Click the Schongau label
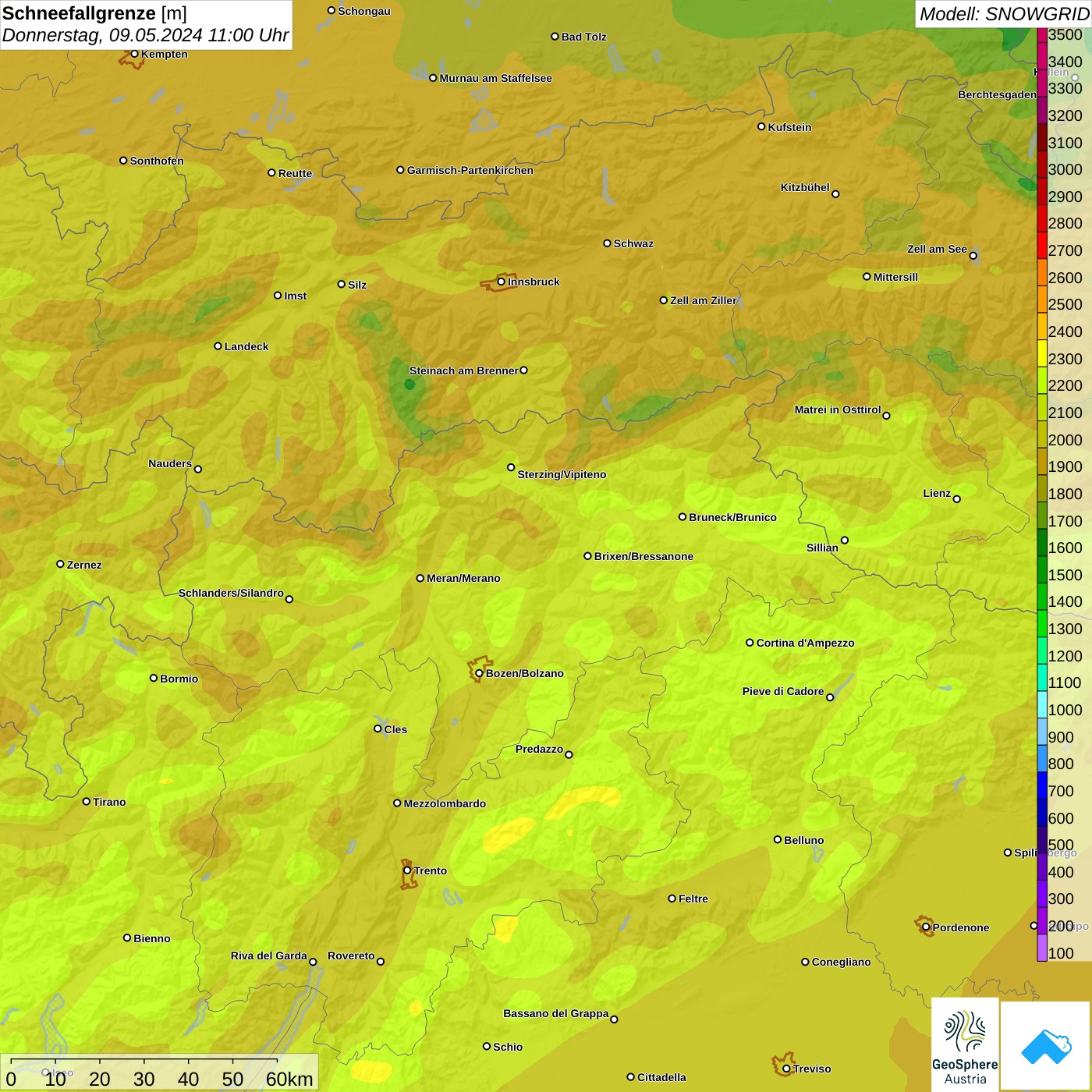Screen dimensions: 1092x1092 [364, 11]
